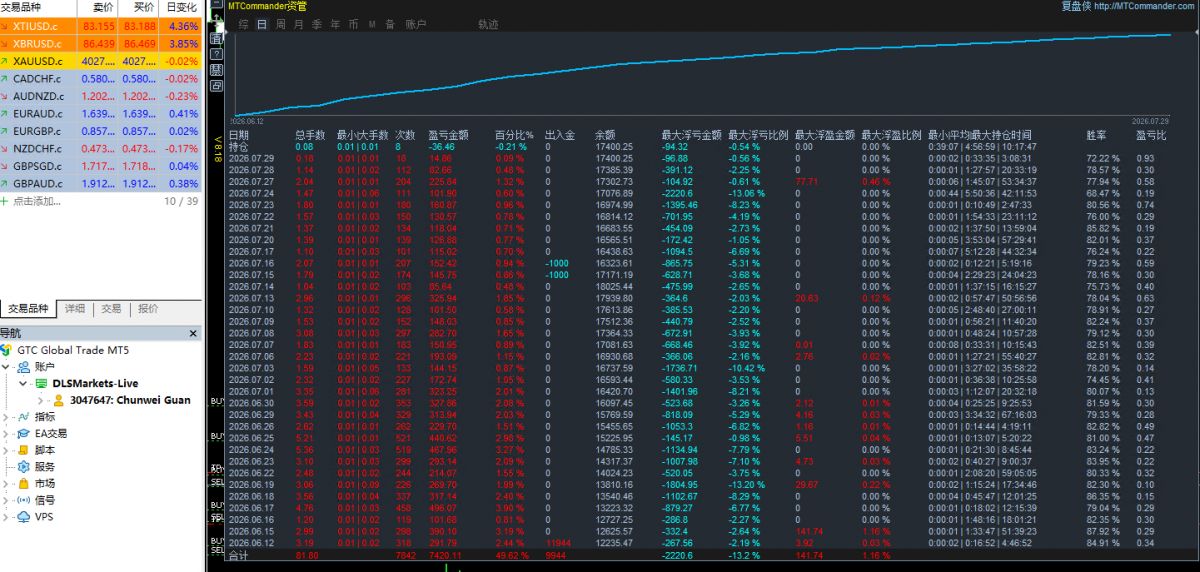Click the four-arrow move panel icon
The image size is (1200, 572).
pyautogui.click(x=216, y=20)
